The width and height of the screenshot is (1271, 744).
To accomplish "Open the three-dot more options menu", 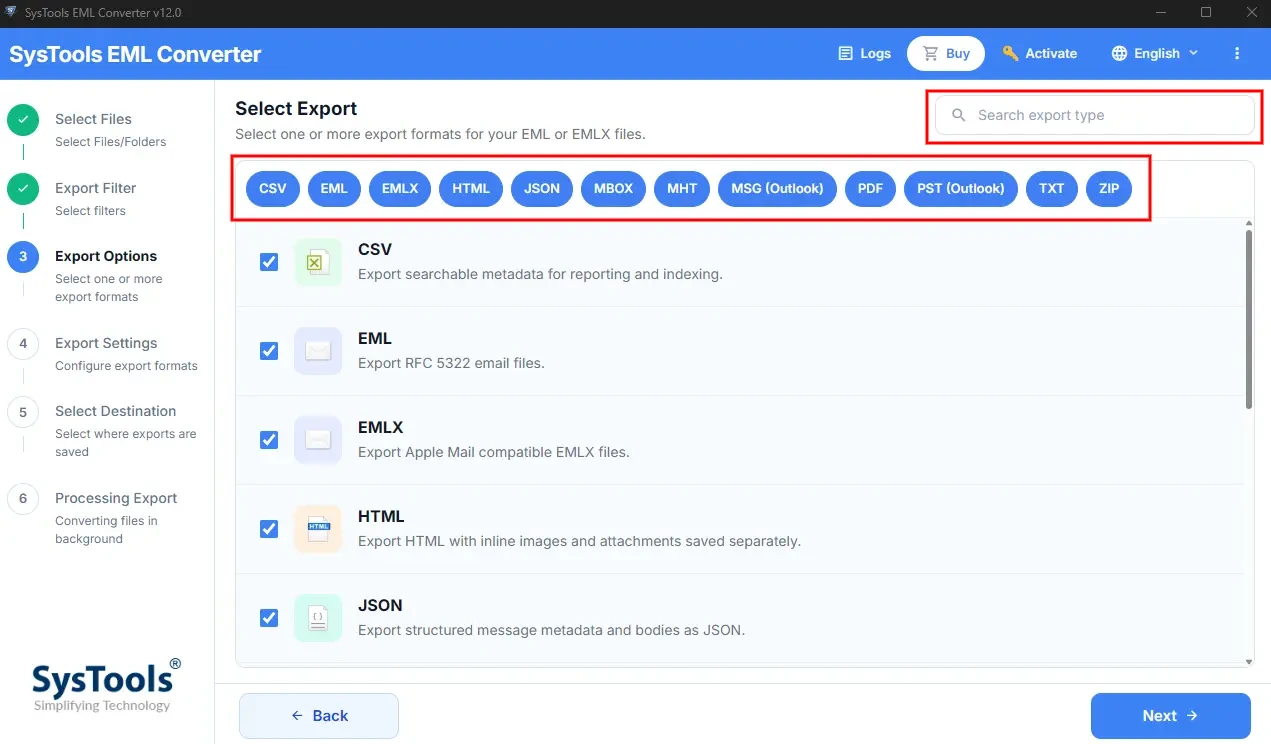I will coord(1237,53).
